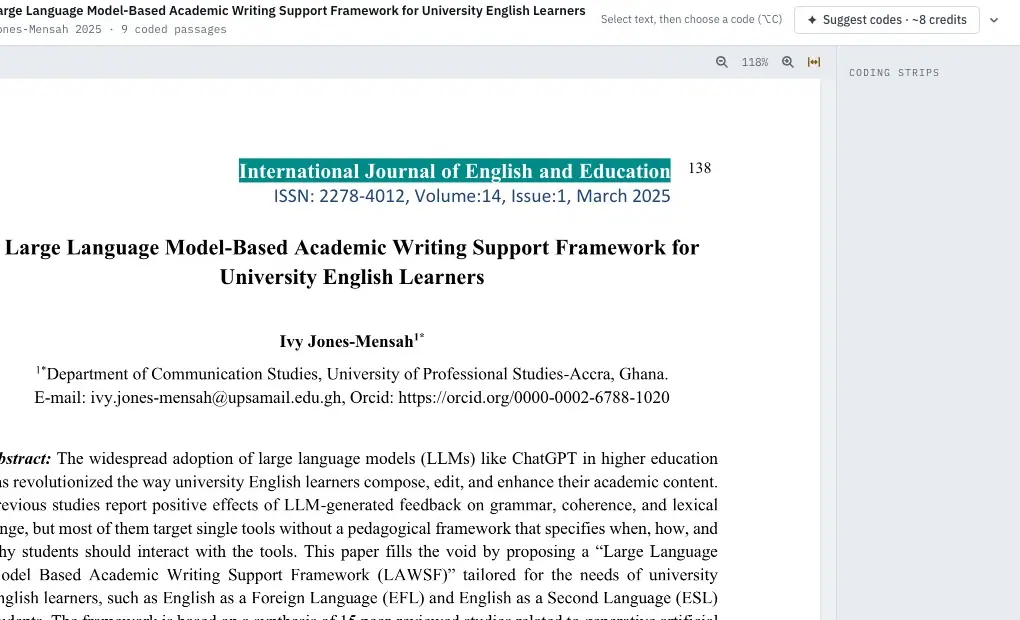Click the zoom in magnifier icon
The image size is (1020, 620).
click(788, 62)
